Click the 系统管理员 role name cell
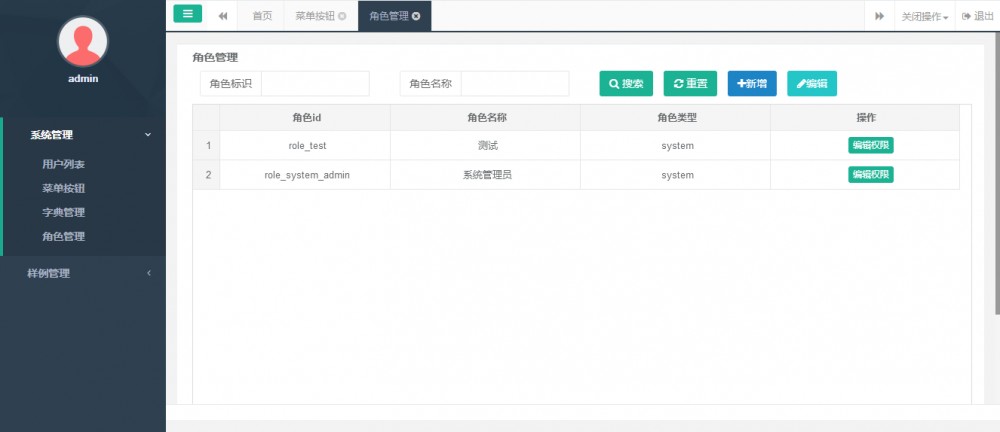The width and height of the screenshot is (1000, 432). click(x=485, y=175)
